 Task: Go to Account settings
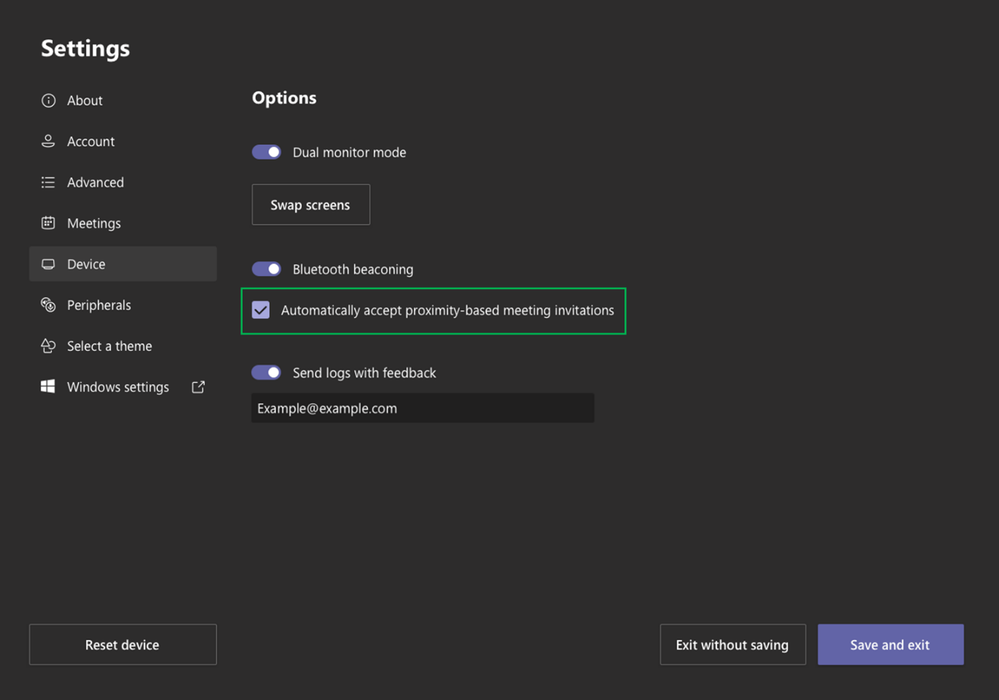pyautogui.click(x=123, y=141)
